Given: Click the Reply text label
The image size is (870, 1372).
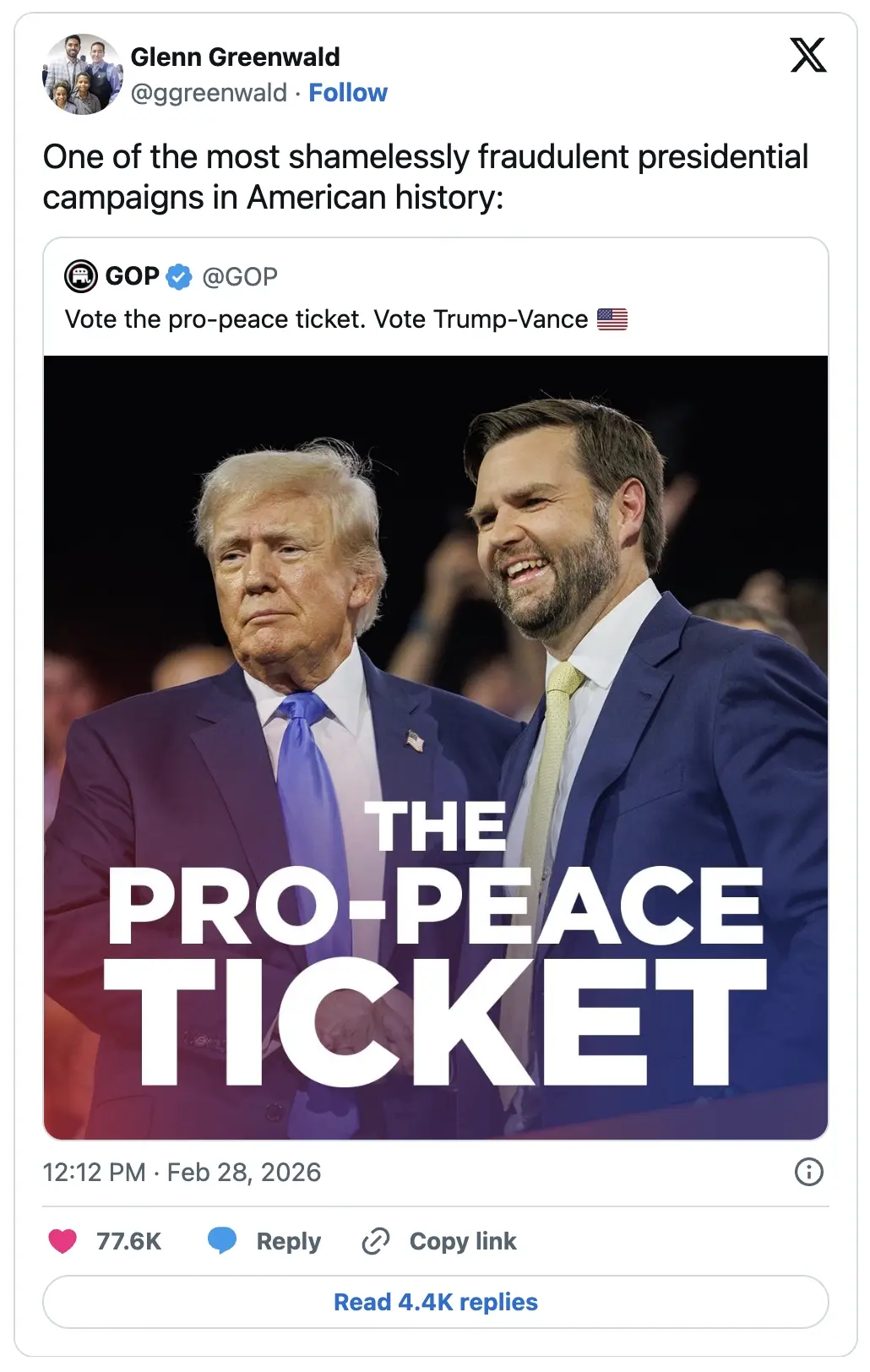Looking at the screenshot, I should pos(288,1241).
